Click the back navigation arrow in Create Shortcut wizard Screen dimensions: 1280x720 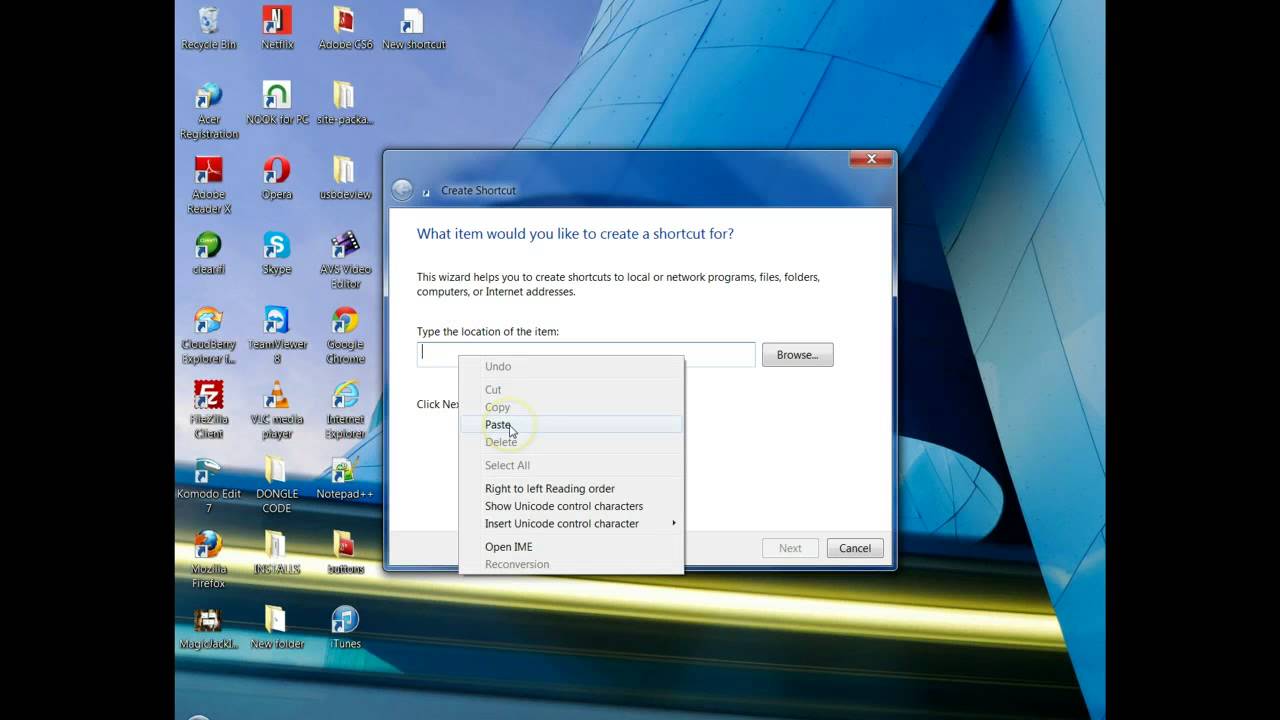tap(401, 190)
